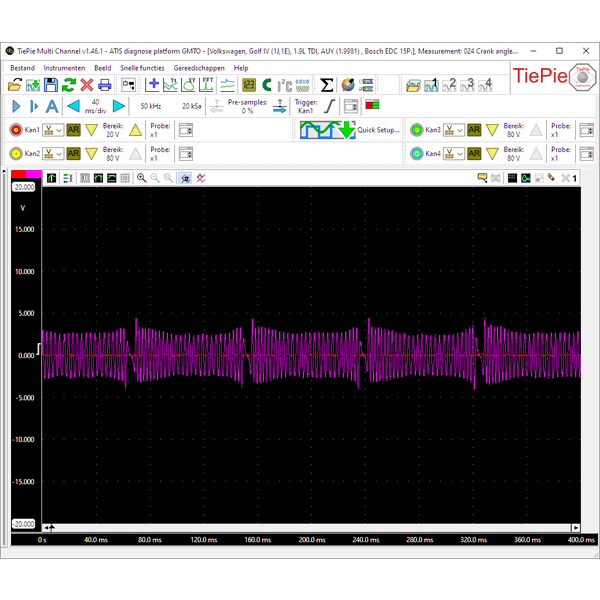Toggle Kan1 channel on/off indicator
600x600 pixels.
tap(16, 130)
